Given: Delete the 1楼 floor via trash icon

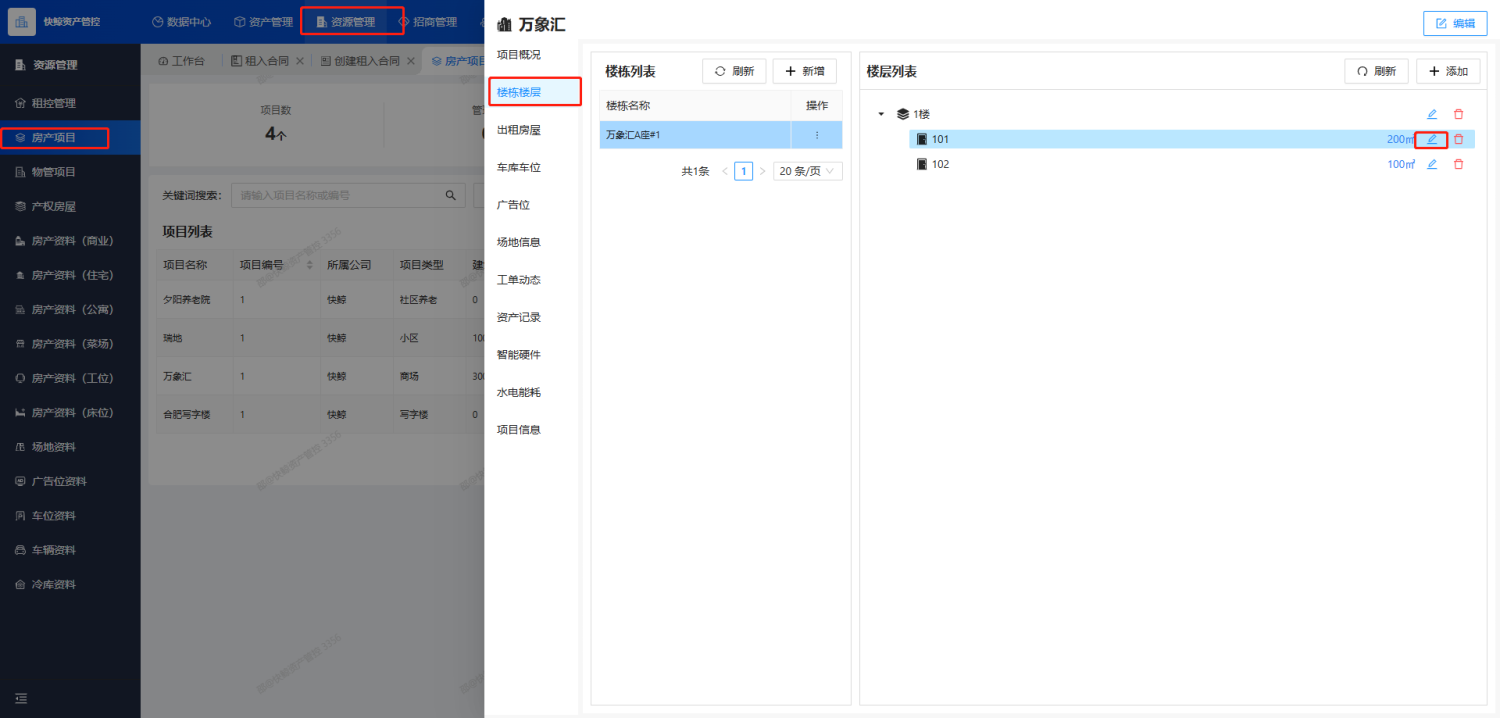Looking at the screenshot, I should (x=1458, y=114).
